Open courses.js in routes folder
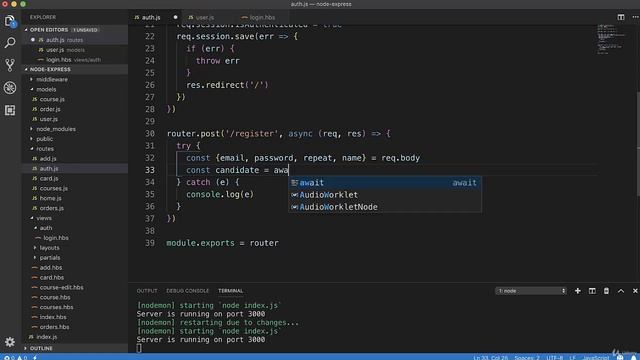The height and width of the screenshot is (360, 640). (53, 188)
